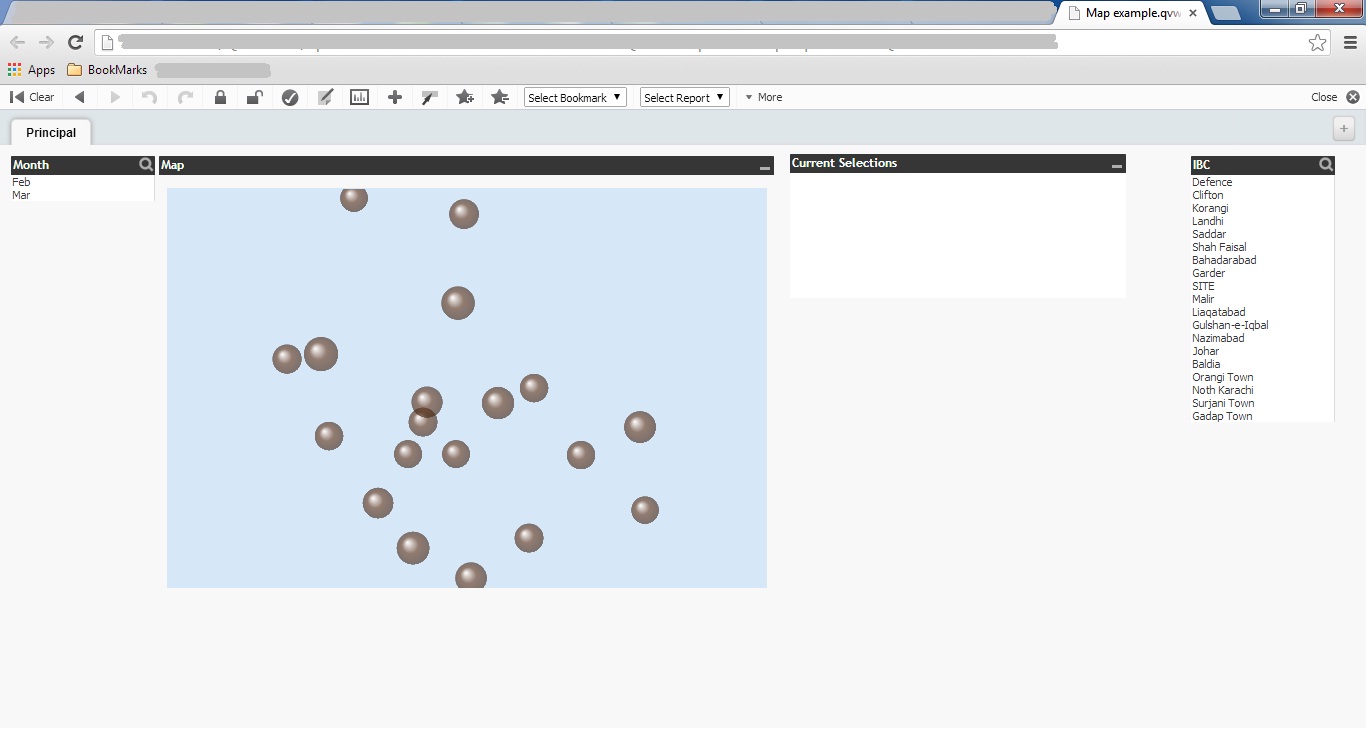Minimize the Map chart panel
1366x730 pixels.
click(x=765, y=168)
